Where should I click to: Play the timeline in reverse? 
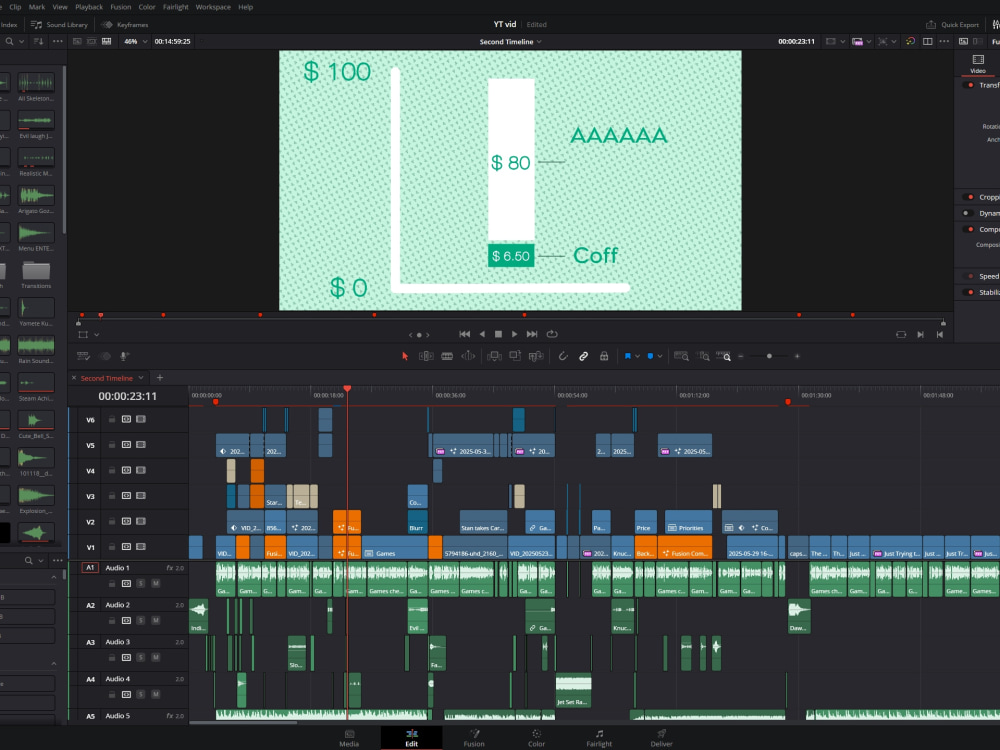pos(482,334)
